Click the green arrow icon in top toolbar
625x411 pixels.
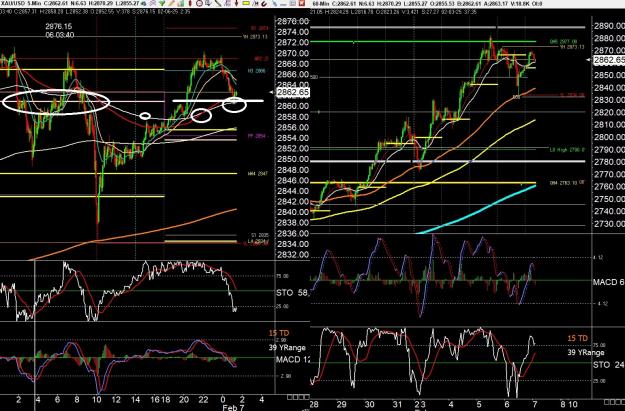(162, 3)
